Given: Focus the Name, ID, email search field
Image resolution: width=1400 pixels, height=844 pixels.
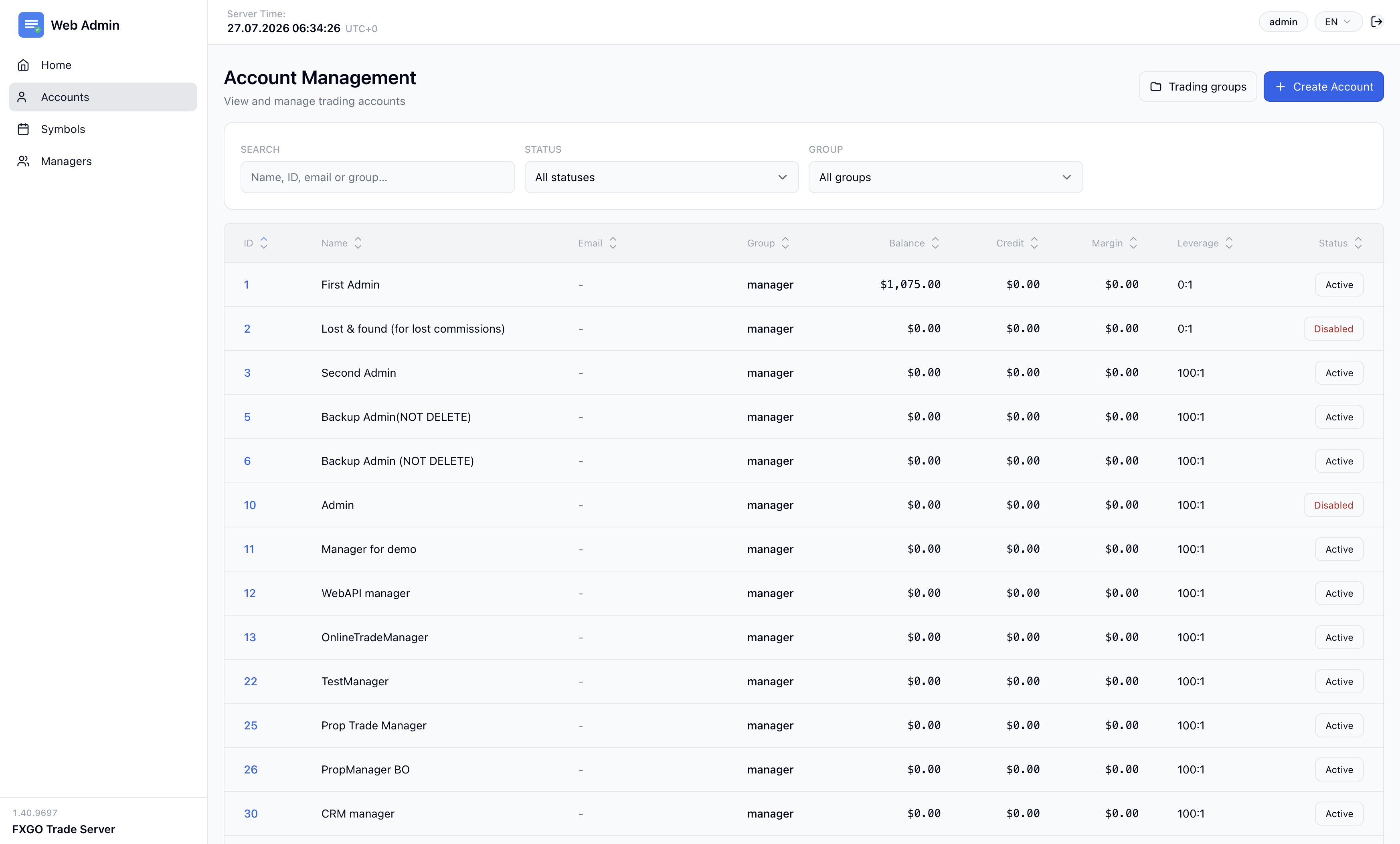Looking at the screenshot, I should click(377, 177).
